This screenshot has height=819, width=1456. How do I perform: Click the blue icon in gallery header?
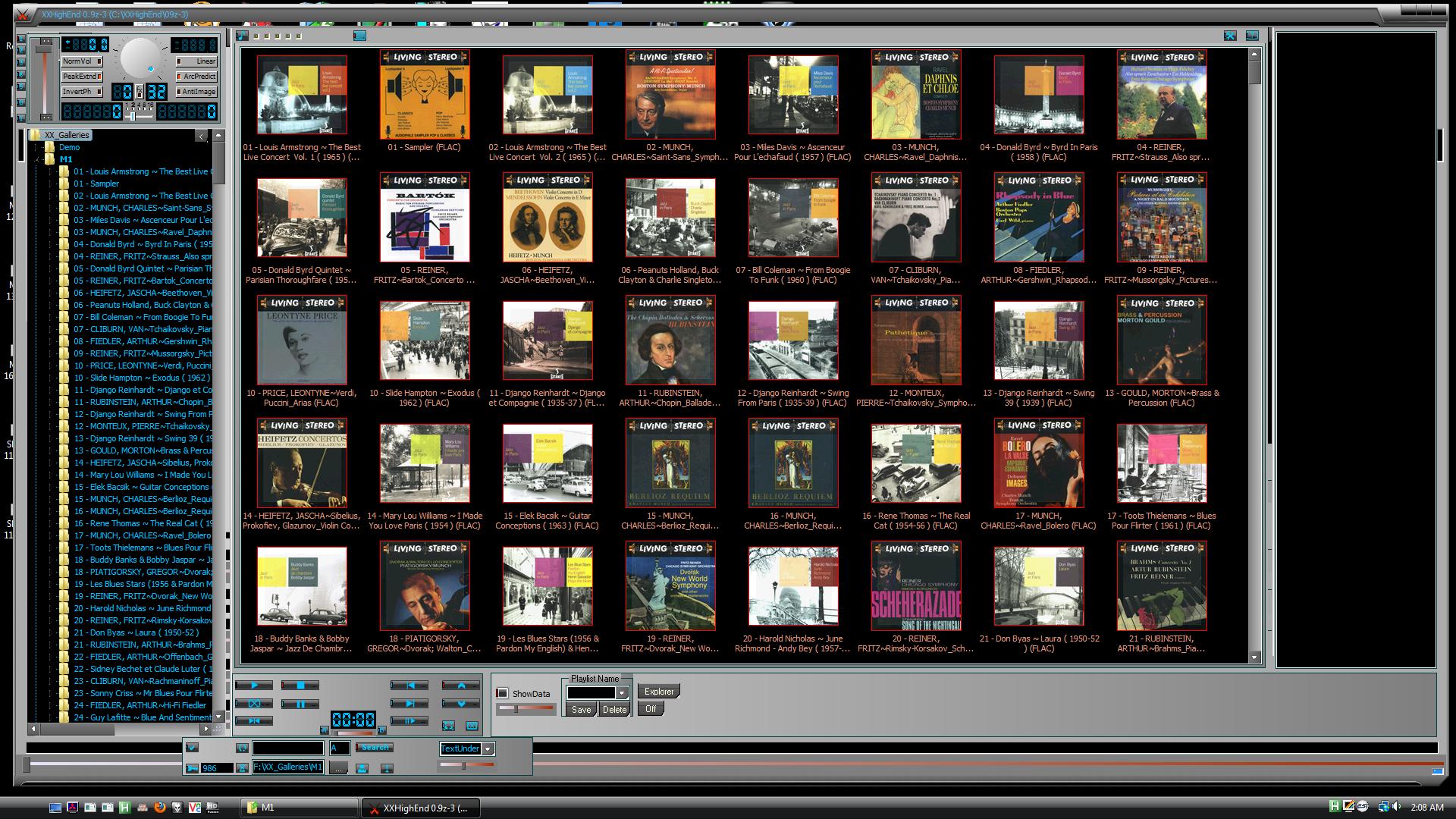(359, 36)
